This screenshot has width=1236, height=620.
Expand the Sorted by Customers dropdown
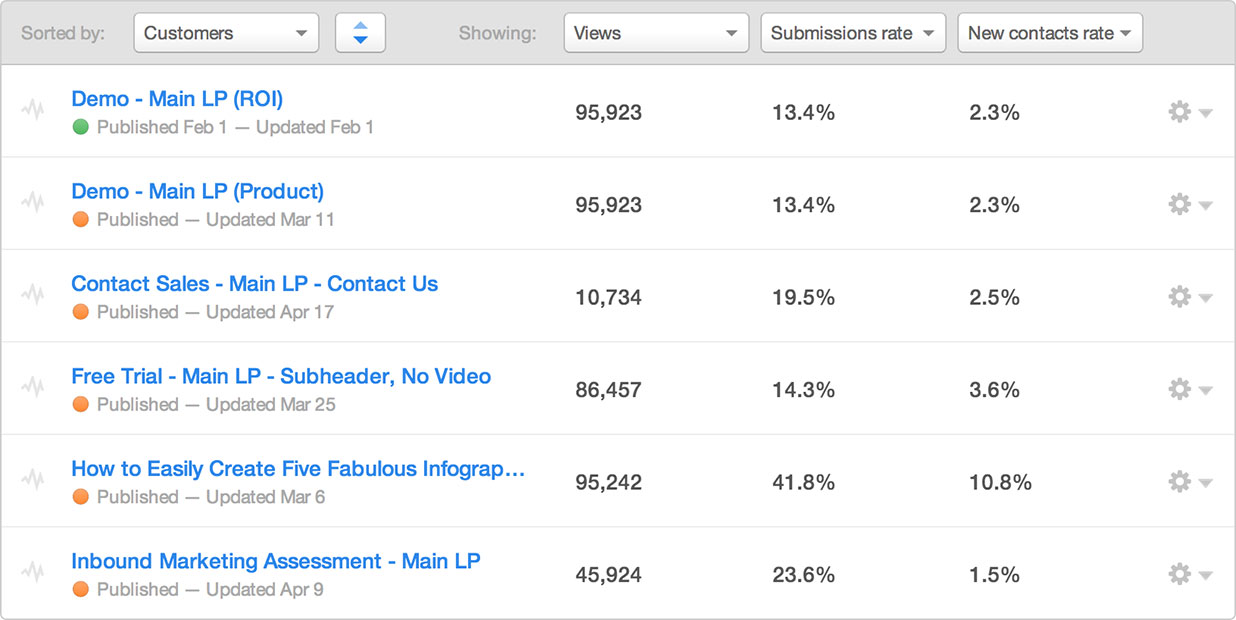[x=226, y=33]
